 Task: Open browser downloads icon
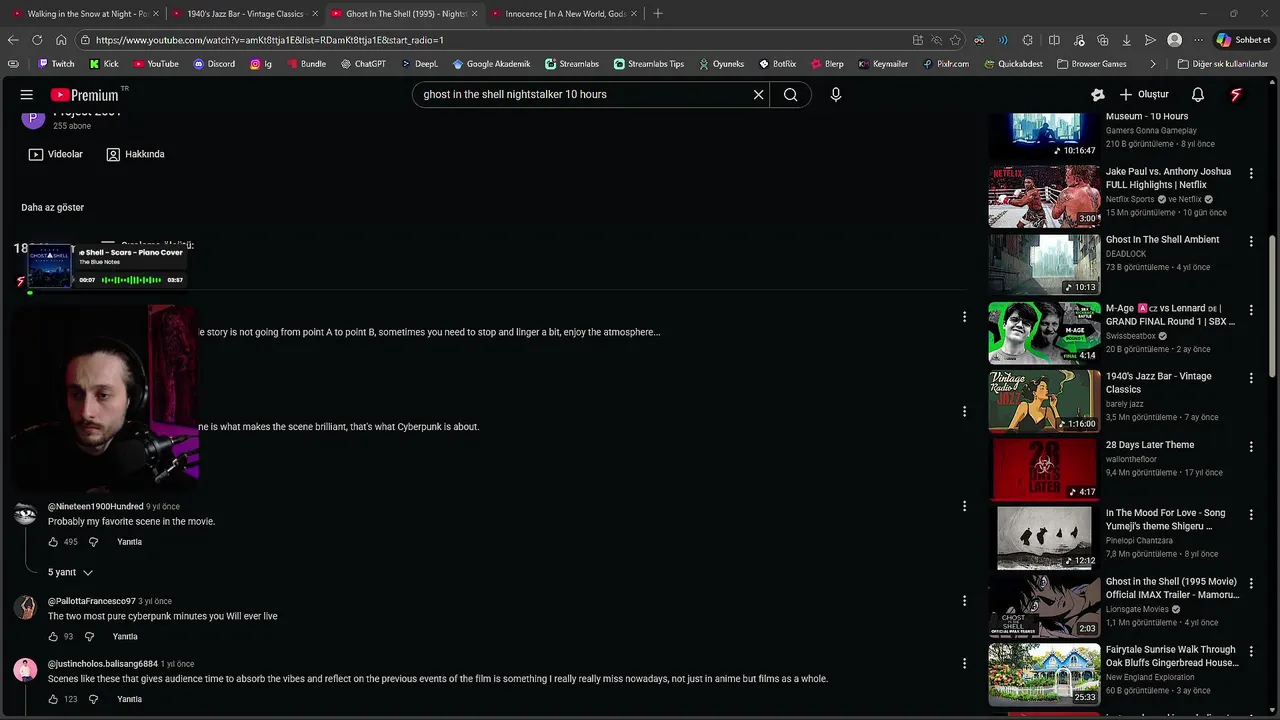pos(1126,40)
